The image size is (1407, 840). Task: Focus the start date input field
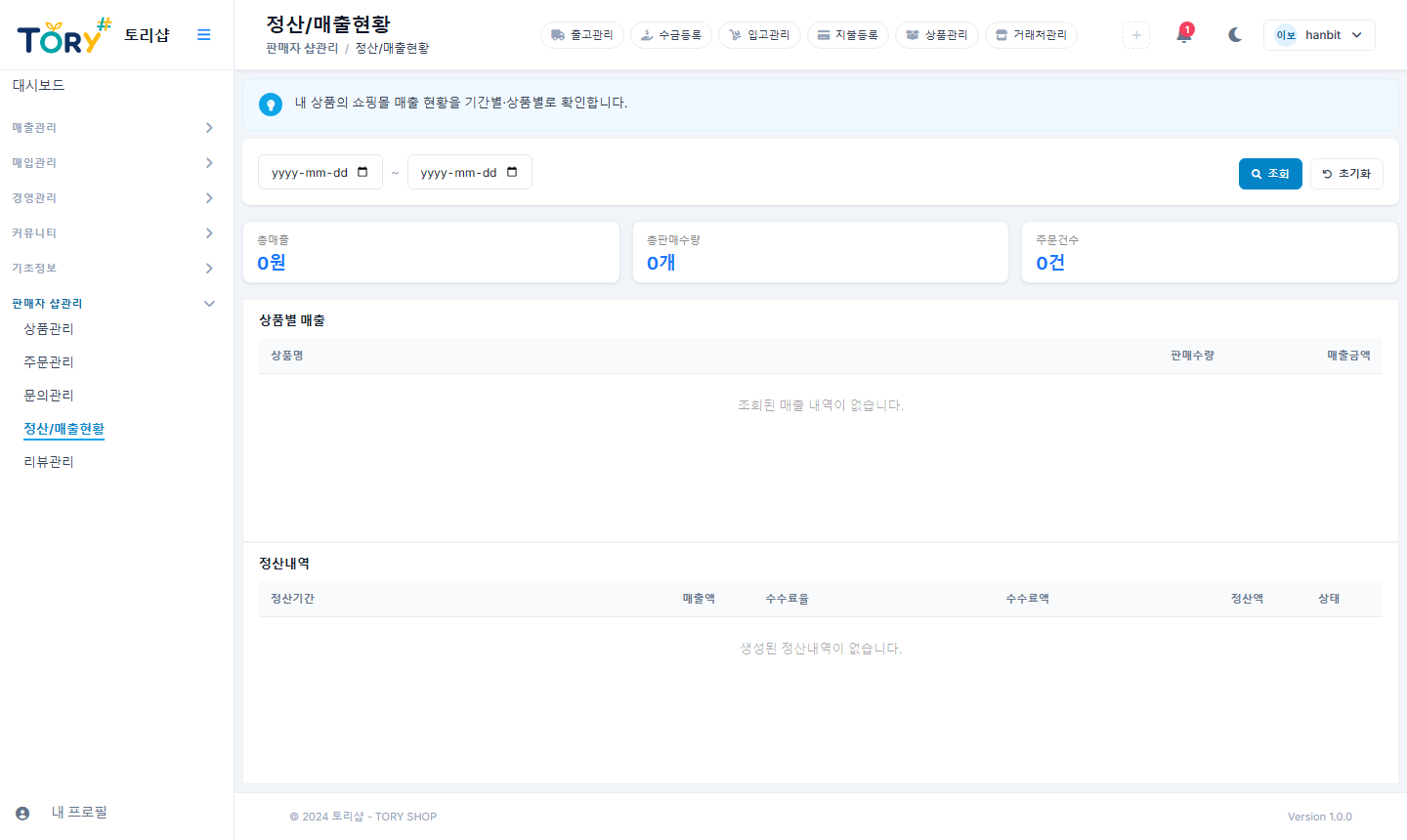pyautogui.click(x=320, y=172)
